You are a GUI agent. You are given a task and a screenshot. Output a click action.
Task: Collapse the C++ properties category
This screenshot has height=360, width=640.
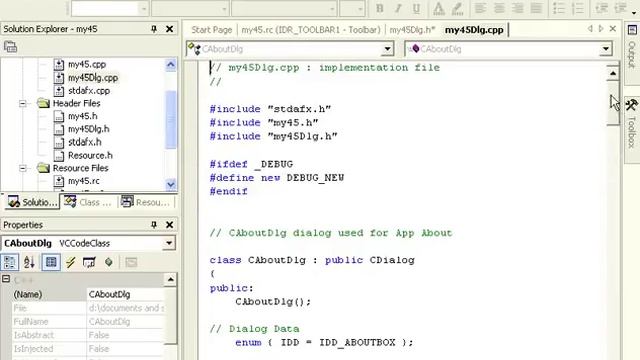pos(6,279)
